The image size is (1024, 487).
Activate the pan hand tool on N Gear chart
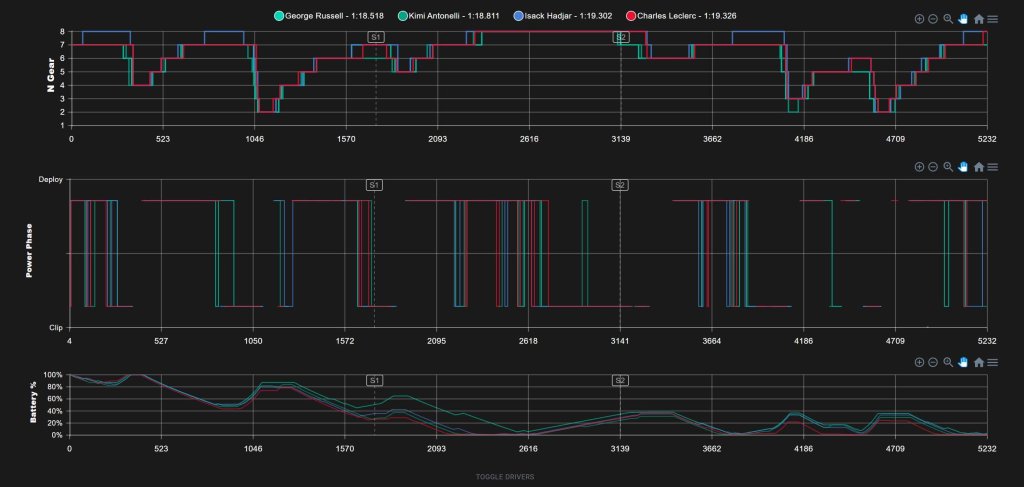(x=963, y=20)
